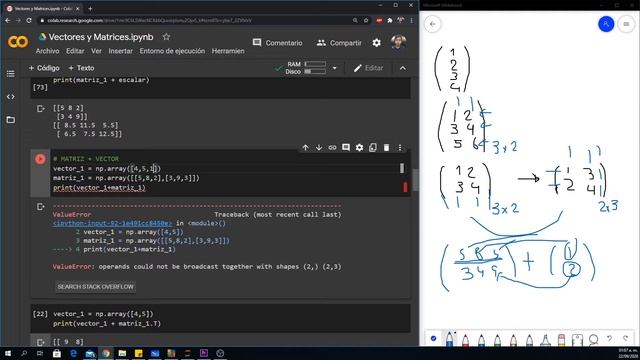Select the highlighter tool in Whiteboard
640x360 pixels.
(545, 340)
